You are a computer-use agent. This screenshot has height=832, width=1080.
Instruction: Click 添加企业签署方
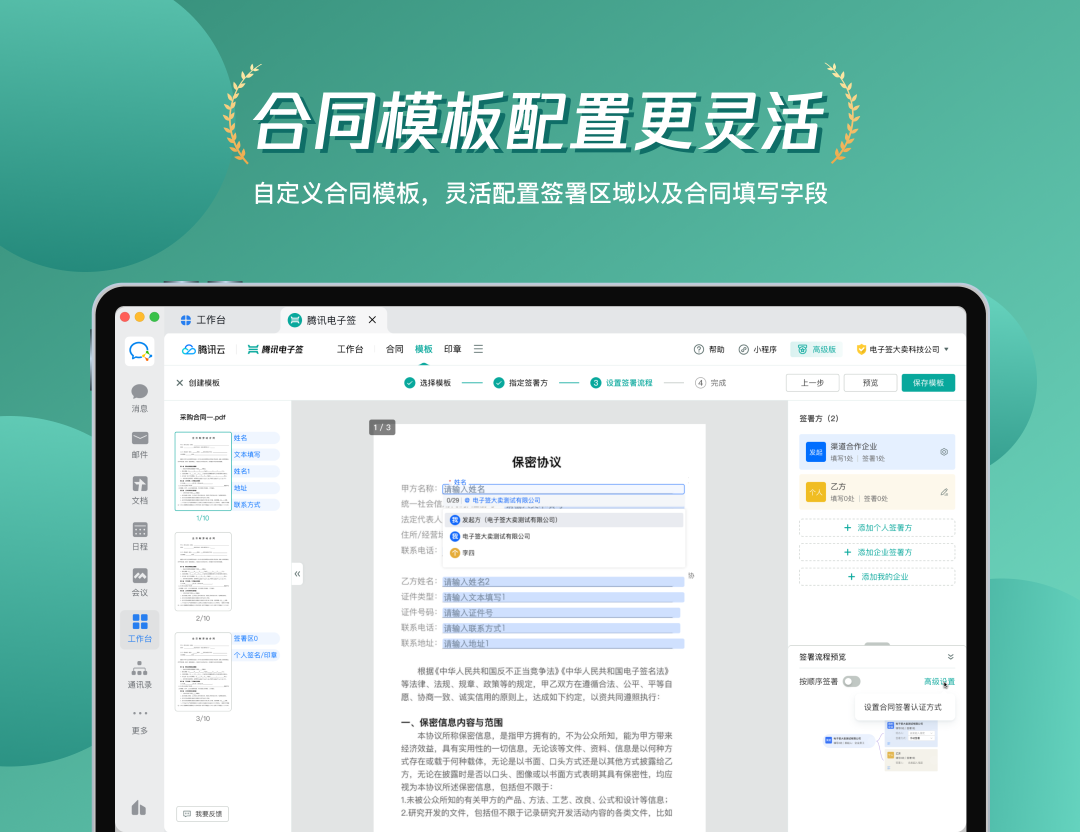pyautogui.click(x=878, y=552)
